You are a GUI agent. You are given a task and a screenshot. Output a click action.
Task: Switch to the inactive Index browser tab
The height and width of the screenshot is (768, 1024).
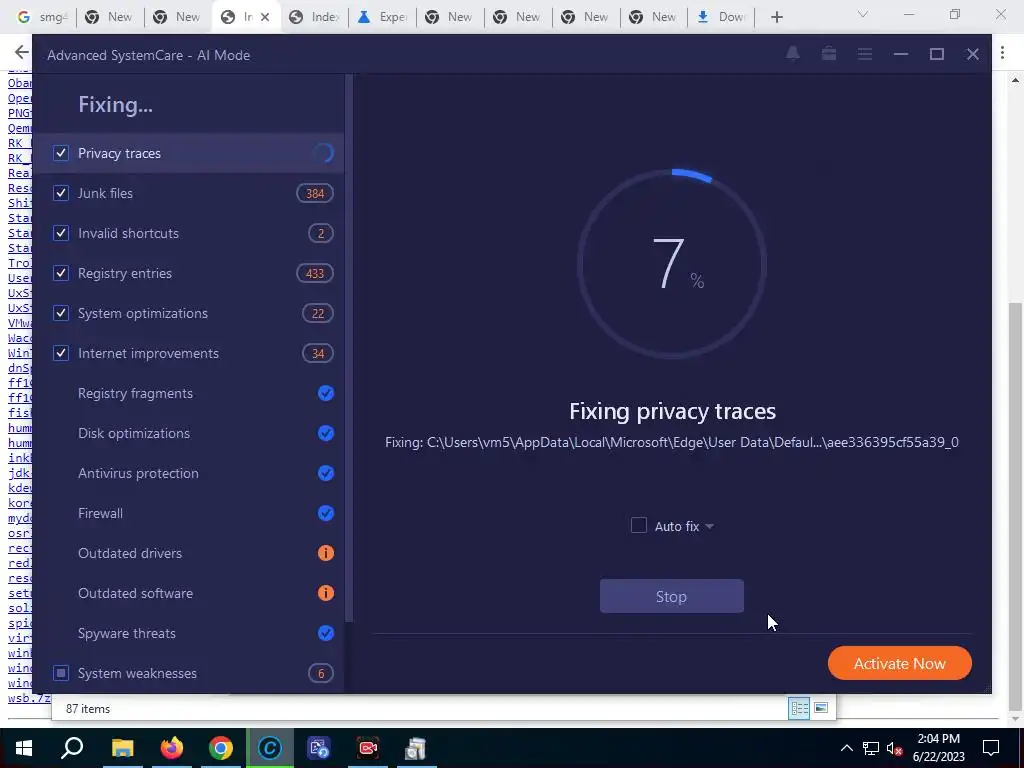(x=314, y=17)
